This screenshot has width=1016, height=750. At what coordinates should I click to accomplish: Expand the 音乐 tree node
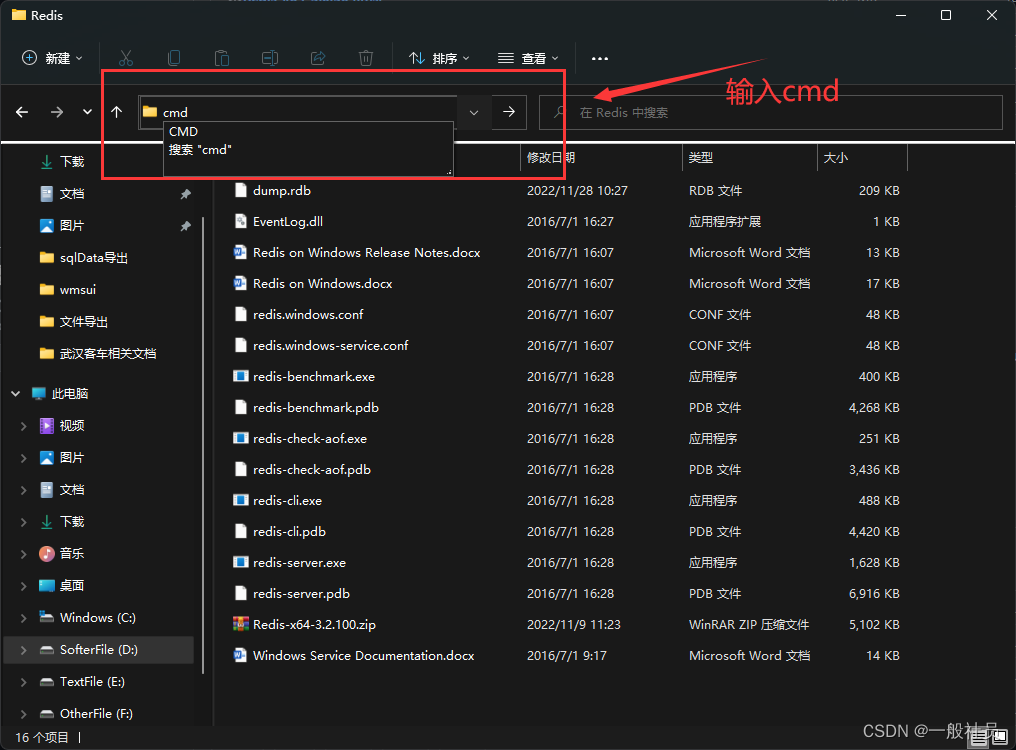click(23, 554)
